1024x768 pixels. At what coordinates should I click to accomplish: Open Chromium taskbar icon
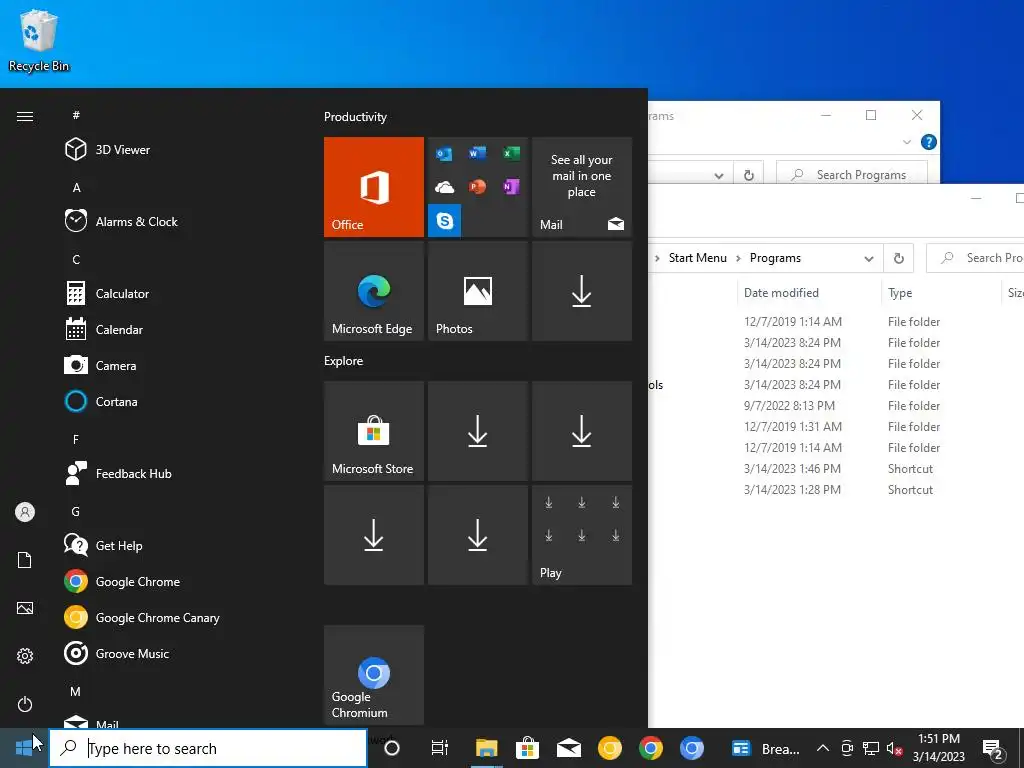[692, 748]
